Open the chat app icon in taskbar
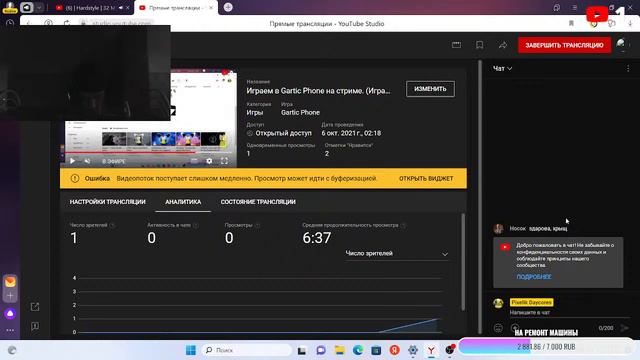 point(321,350)
